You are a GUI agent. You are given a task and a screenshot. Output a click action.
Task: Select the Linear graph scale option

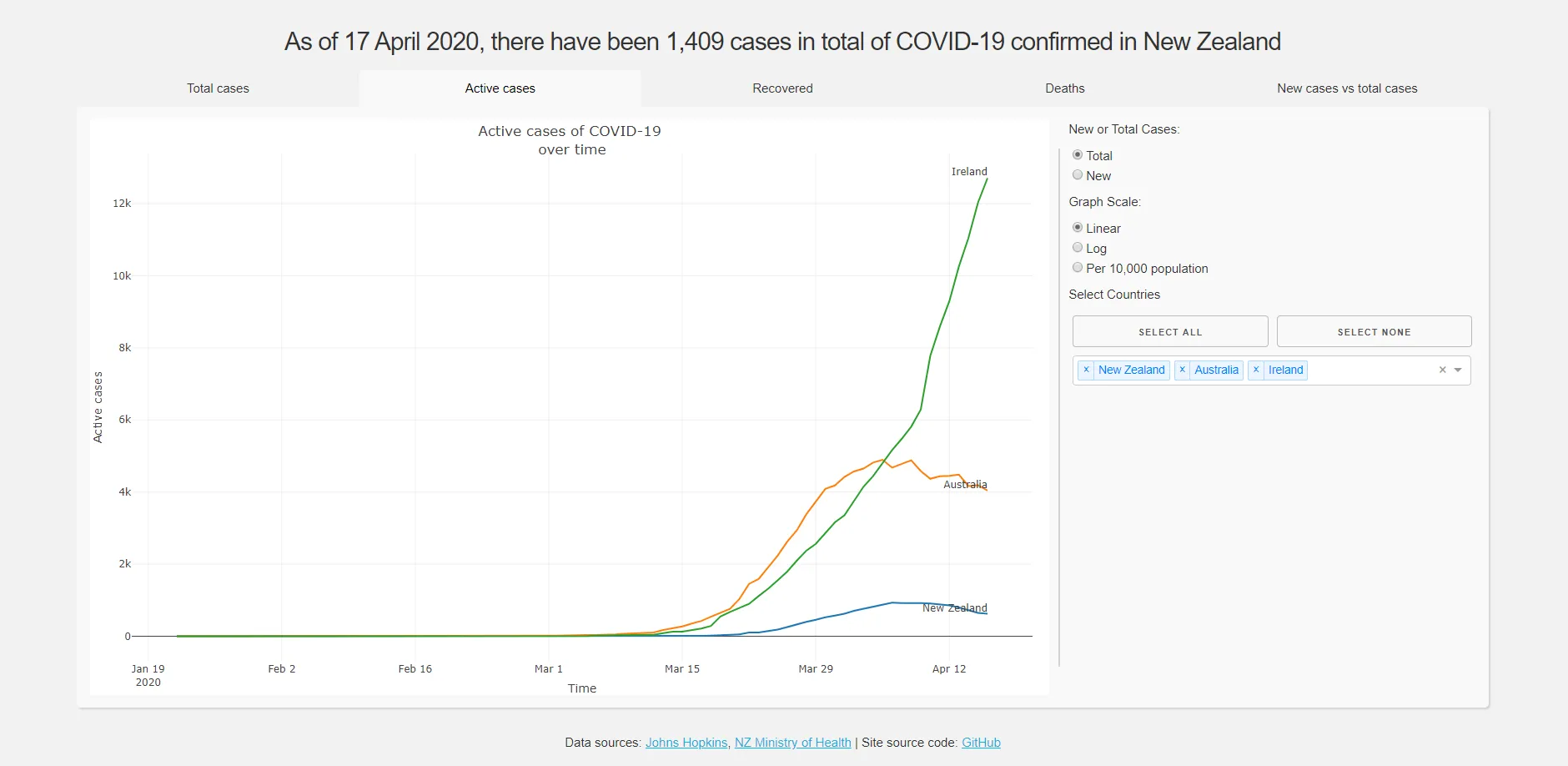click(1078, 227)
